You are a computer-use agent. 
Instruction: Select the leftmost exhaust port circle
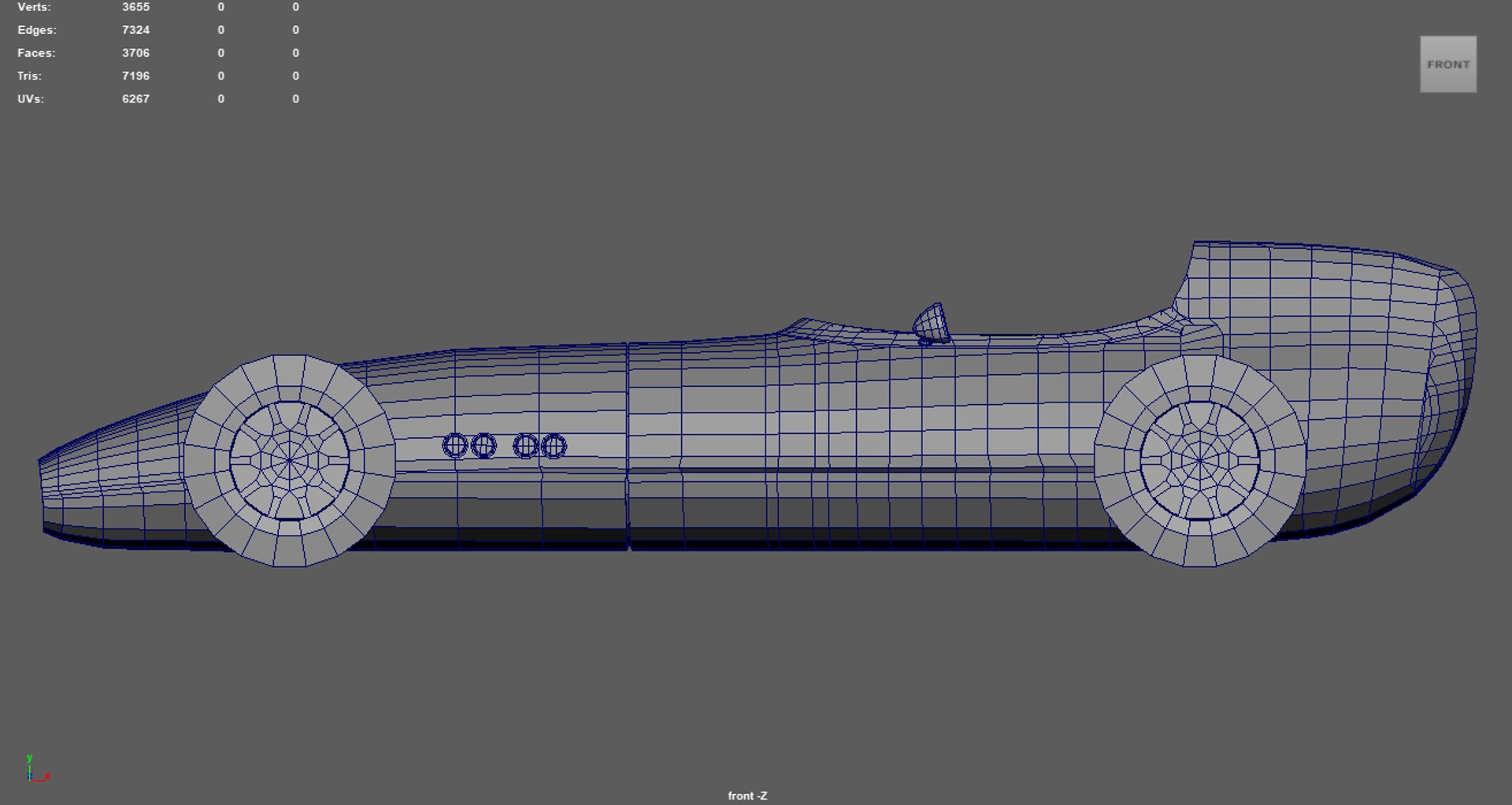click(x=455, y=446)
